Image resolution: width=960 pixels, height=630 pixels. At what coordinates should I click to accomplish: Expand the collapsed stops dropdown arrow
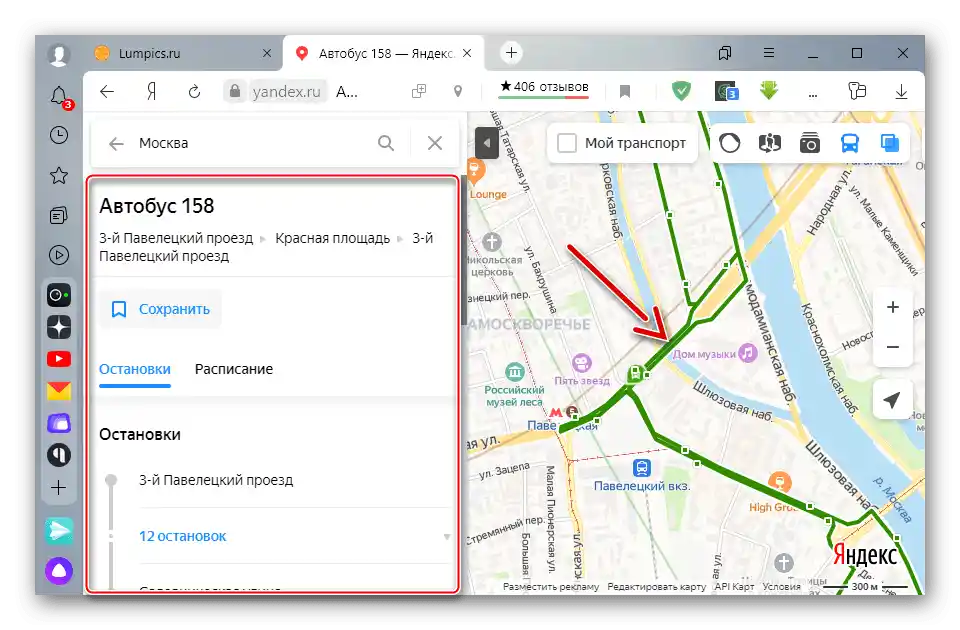(x=447, y=537)
